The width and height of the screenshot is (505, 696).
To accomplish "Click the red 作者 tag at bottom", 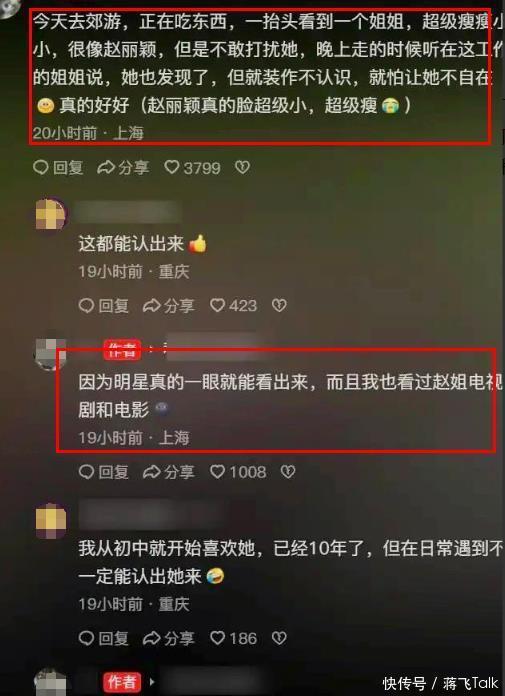I will 122,682.
